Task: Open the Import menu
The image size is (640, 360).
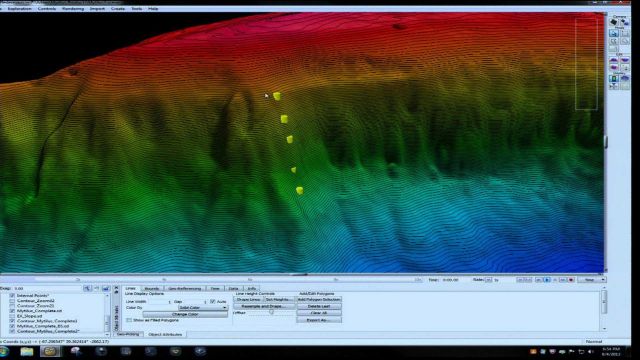Action: (97, 9)
